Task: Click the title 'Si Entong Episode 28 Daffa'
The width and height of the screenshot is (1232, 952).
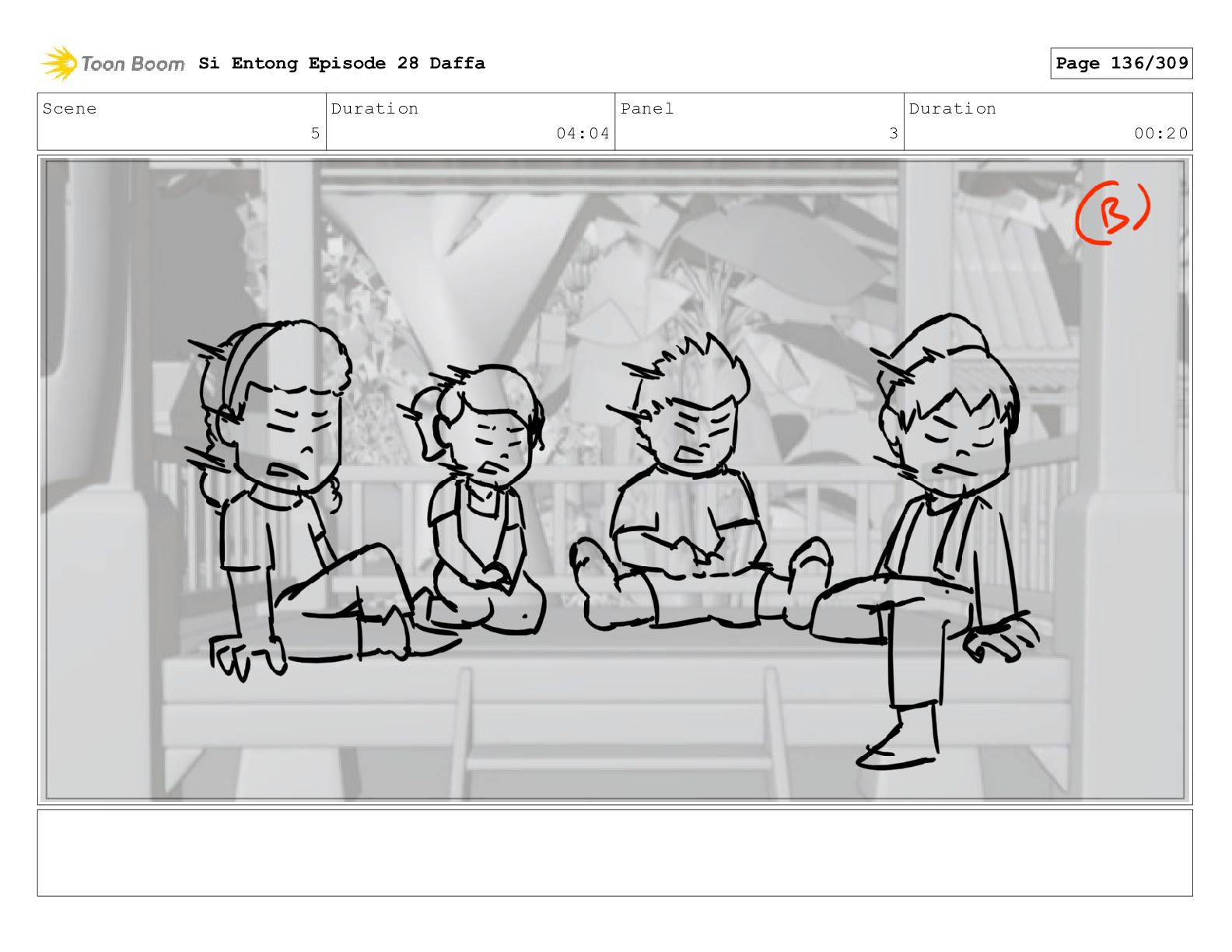Action: pos(341,63)
